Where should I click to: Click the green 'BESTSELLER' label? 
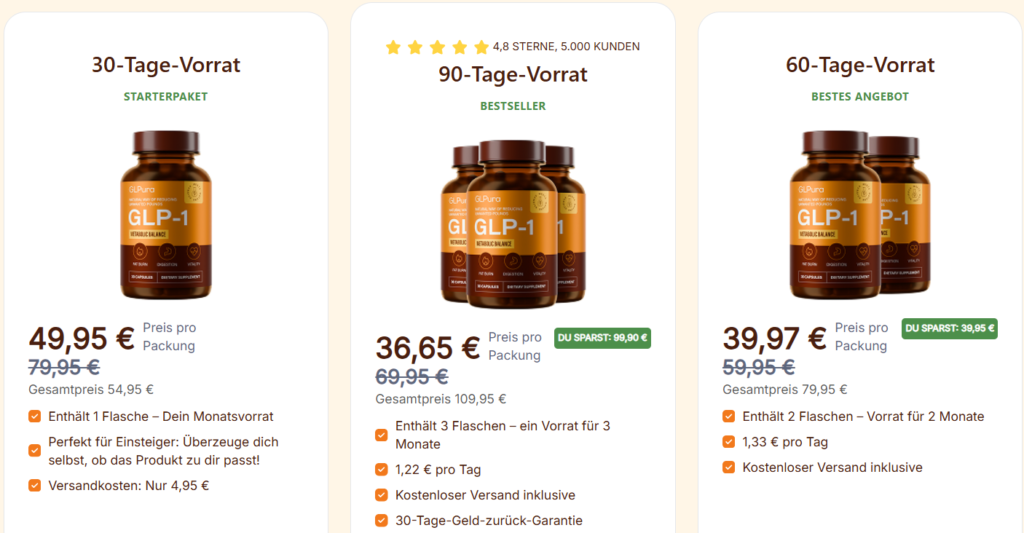tap(513, 106)
